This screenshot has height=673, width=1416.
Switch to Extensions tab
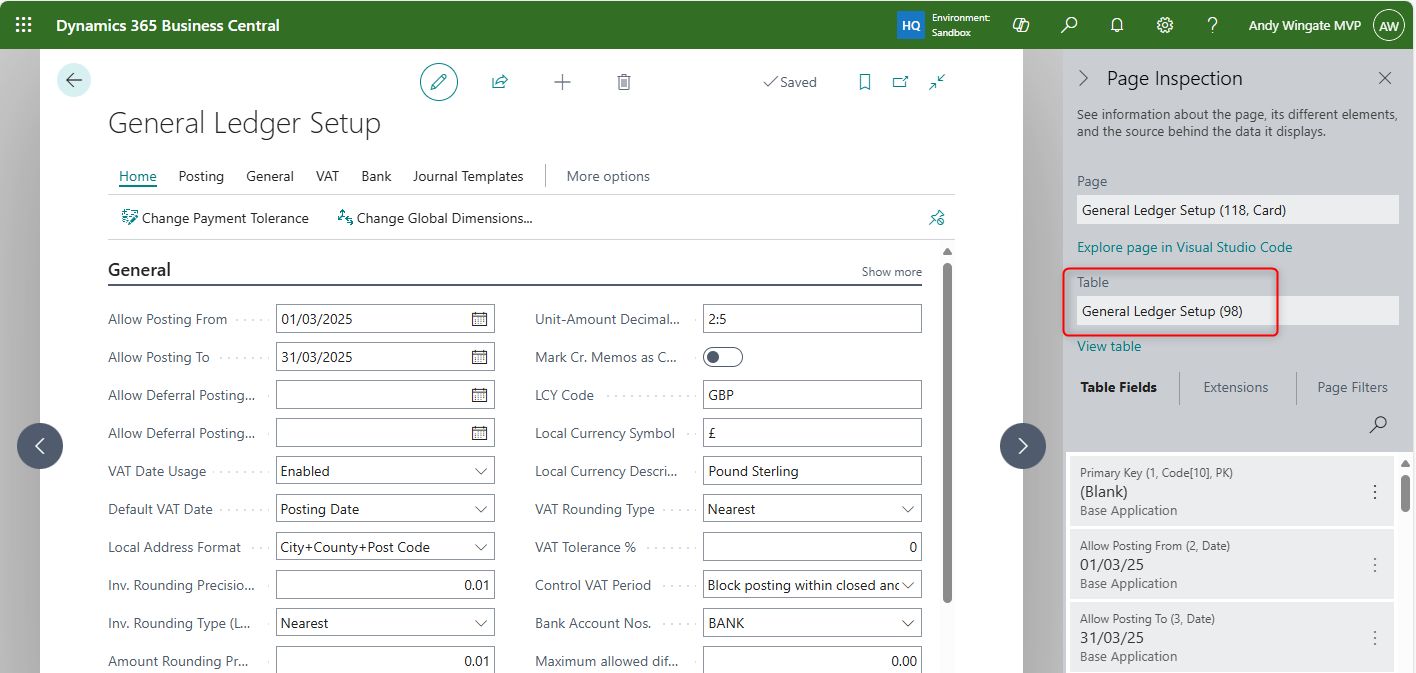pos(1236,387)
